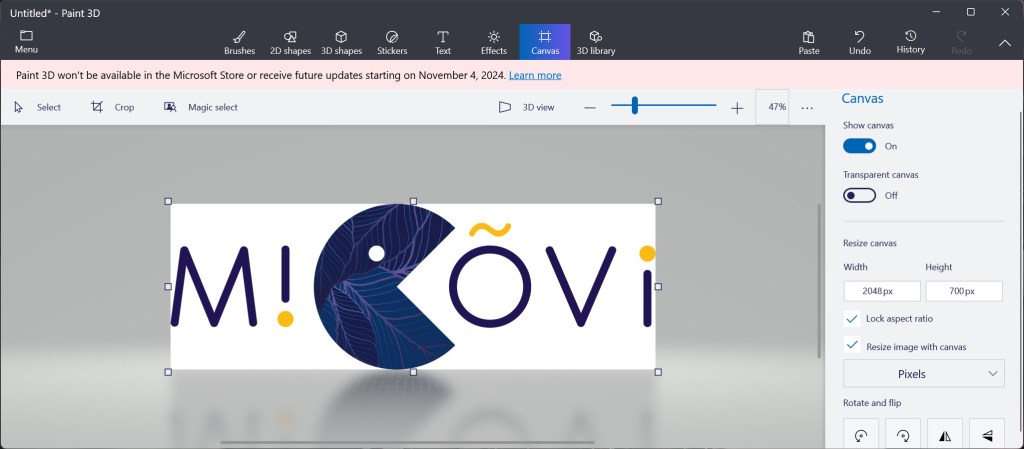
Task: Uncheck Resize image with canvas
Action: click(852, 346)
